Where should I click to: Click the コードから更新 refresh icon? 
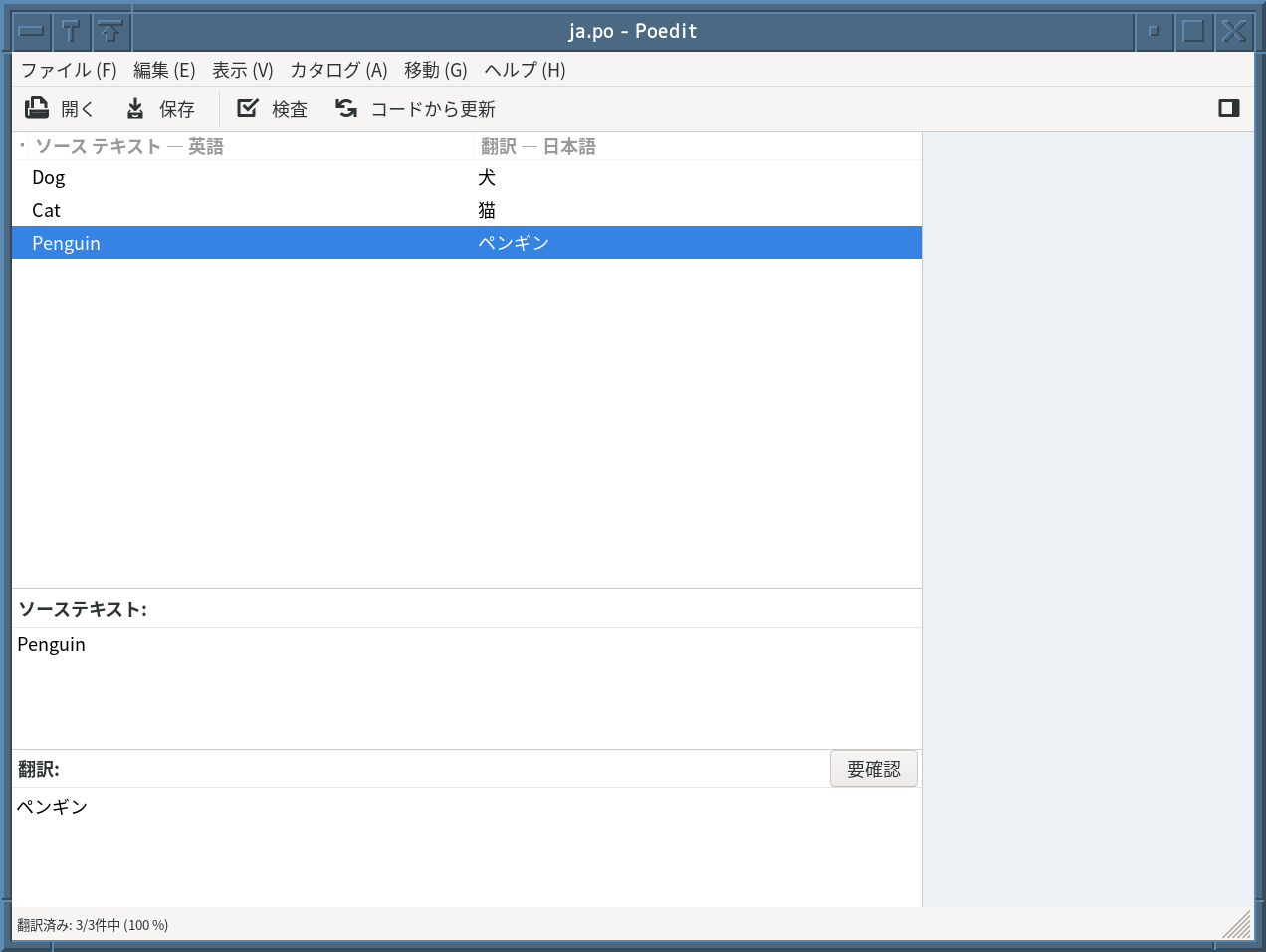click(346, 108)
